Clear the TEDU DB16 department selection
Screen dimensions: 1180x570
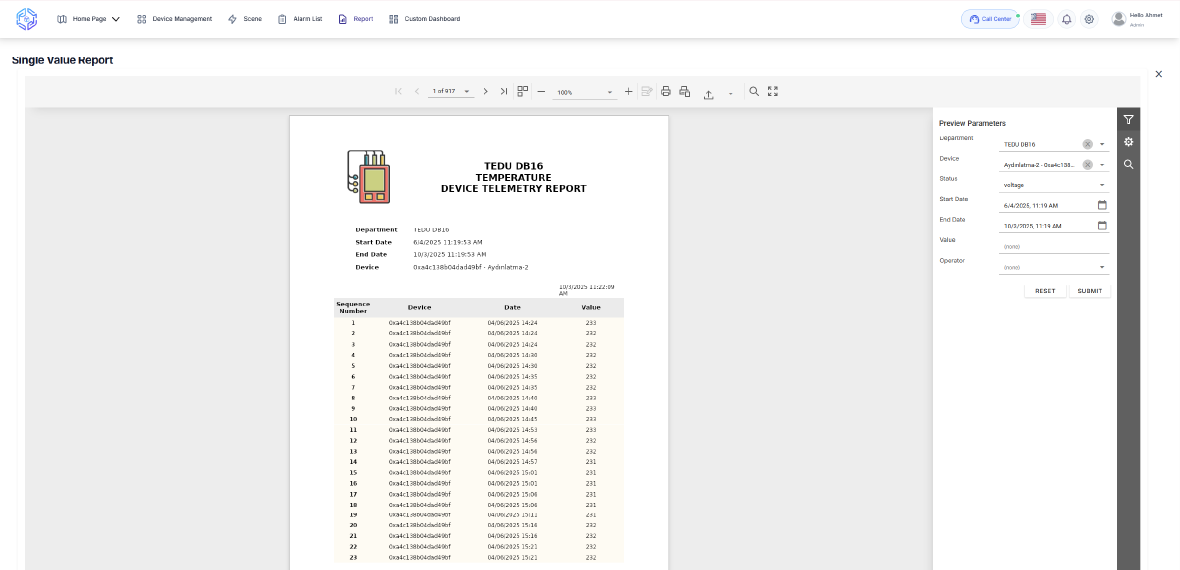[x=1087, y=144]
